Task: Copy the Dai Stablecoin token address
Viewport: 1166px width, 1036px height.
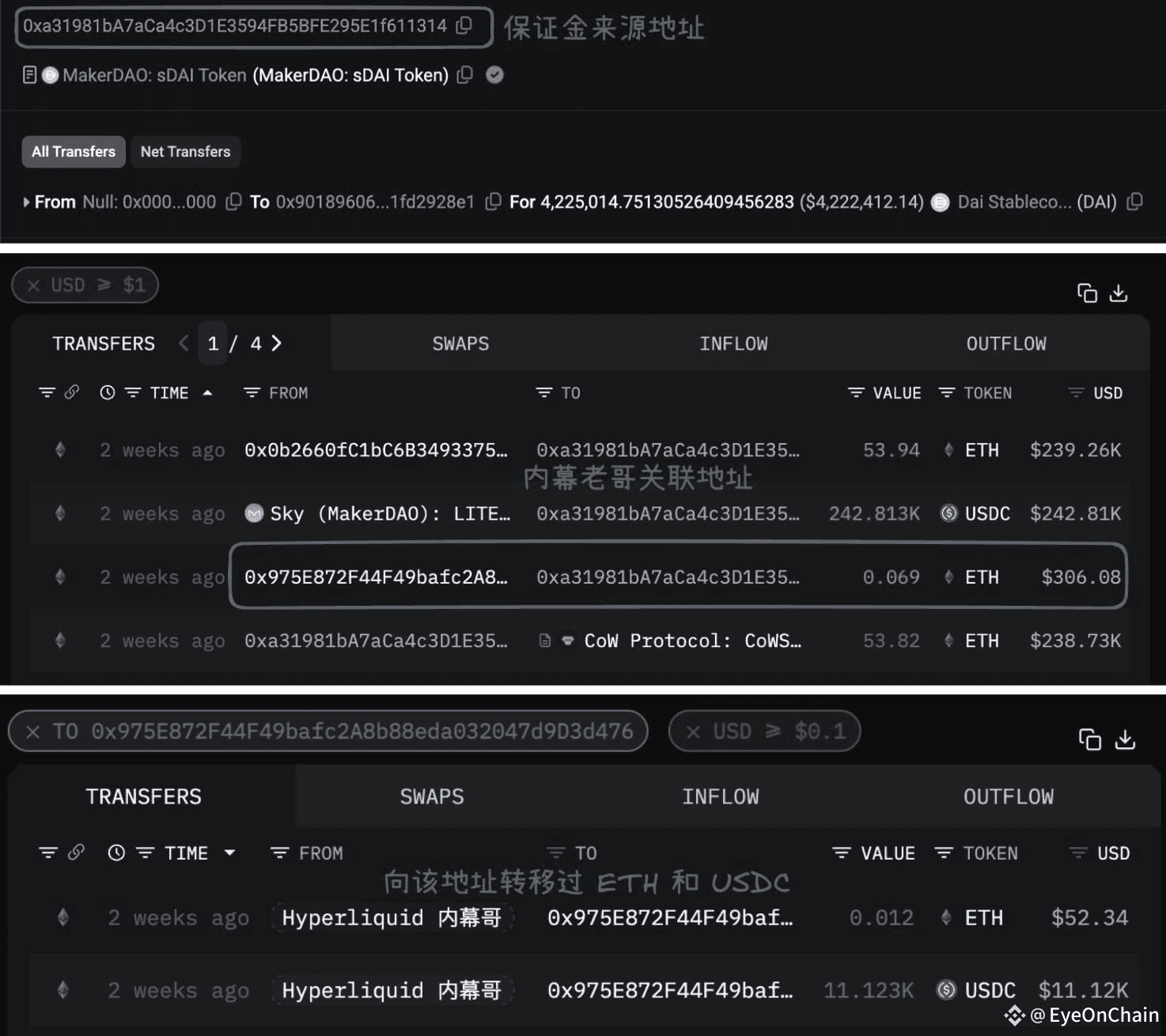Action: coord(1134,202)
